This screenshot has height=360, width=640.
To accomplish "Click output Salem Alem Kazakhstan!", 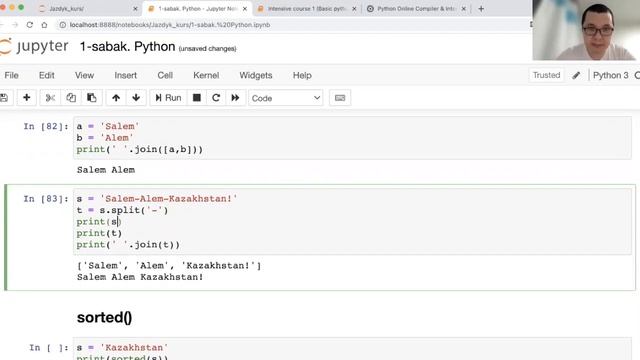I will pyautogui.click(x=140, y=277).
